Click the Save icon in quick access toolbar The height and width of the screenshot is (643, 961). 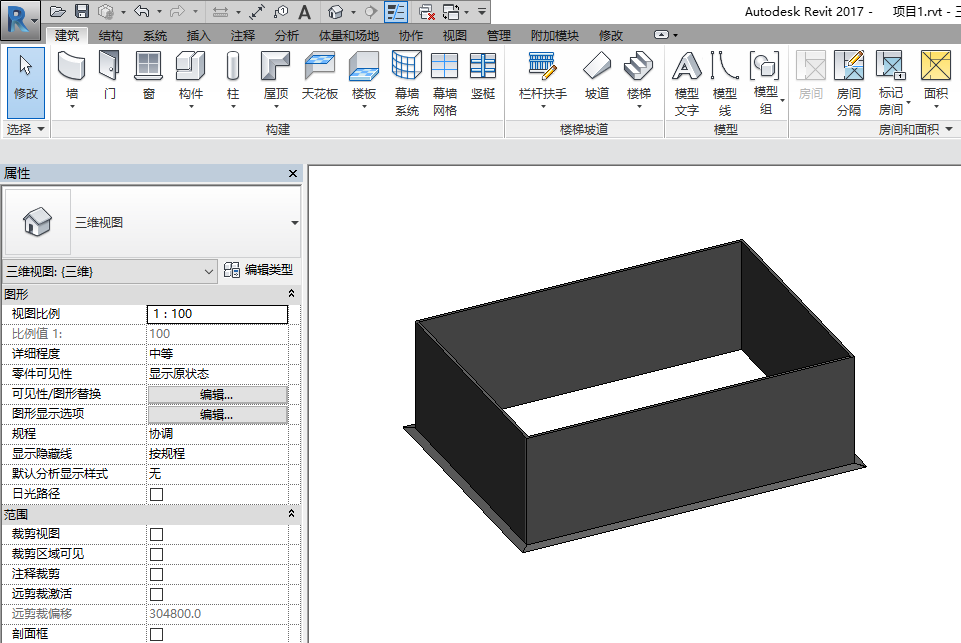click(x=82, y=11)
